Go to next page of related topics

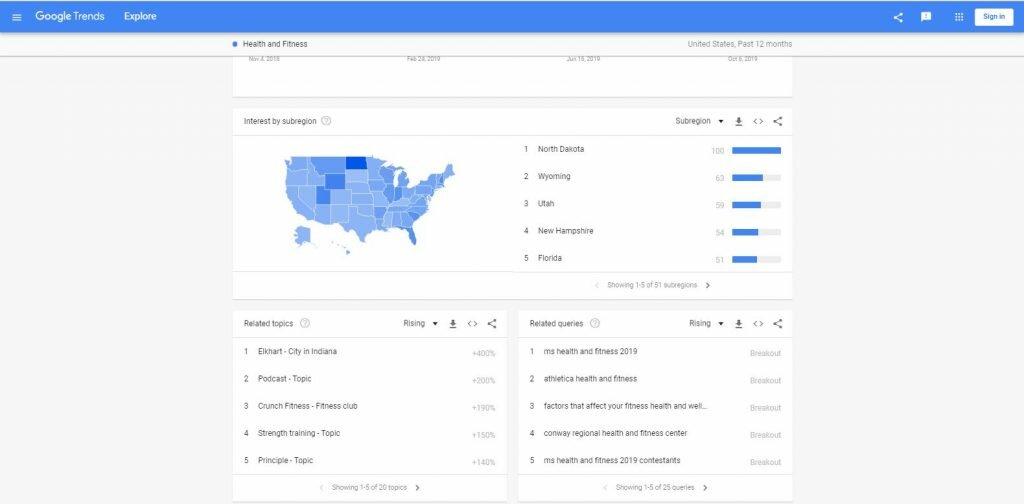click(x=417, y=488)
